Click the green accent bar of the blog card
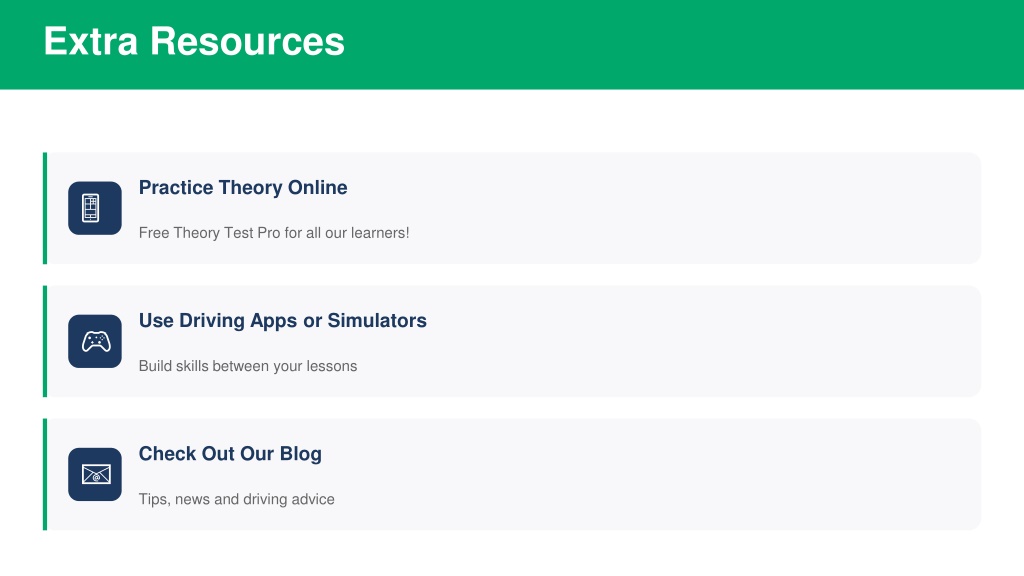This screenshot has height=576, width=1024. 45,474
